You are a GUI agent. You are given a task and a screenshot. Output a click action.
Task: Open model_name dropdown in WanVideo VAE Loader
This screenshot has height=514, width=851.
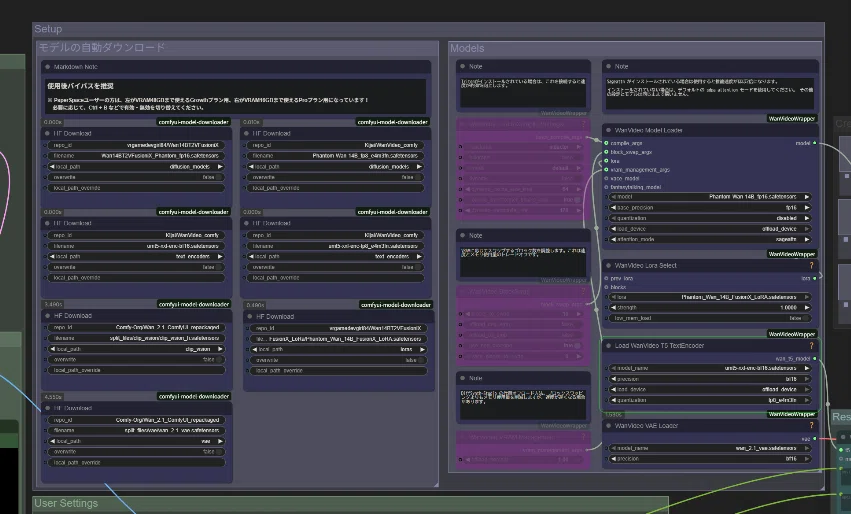click(710, 448)
